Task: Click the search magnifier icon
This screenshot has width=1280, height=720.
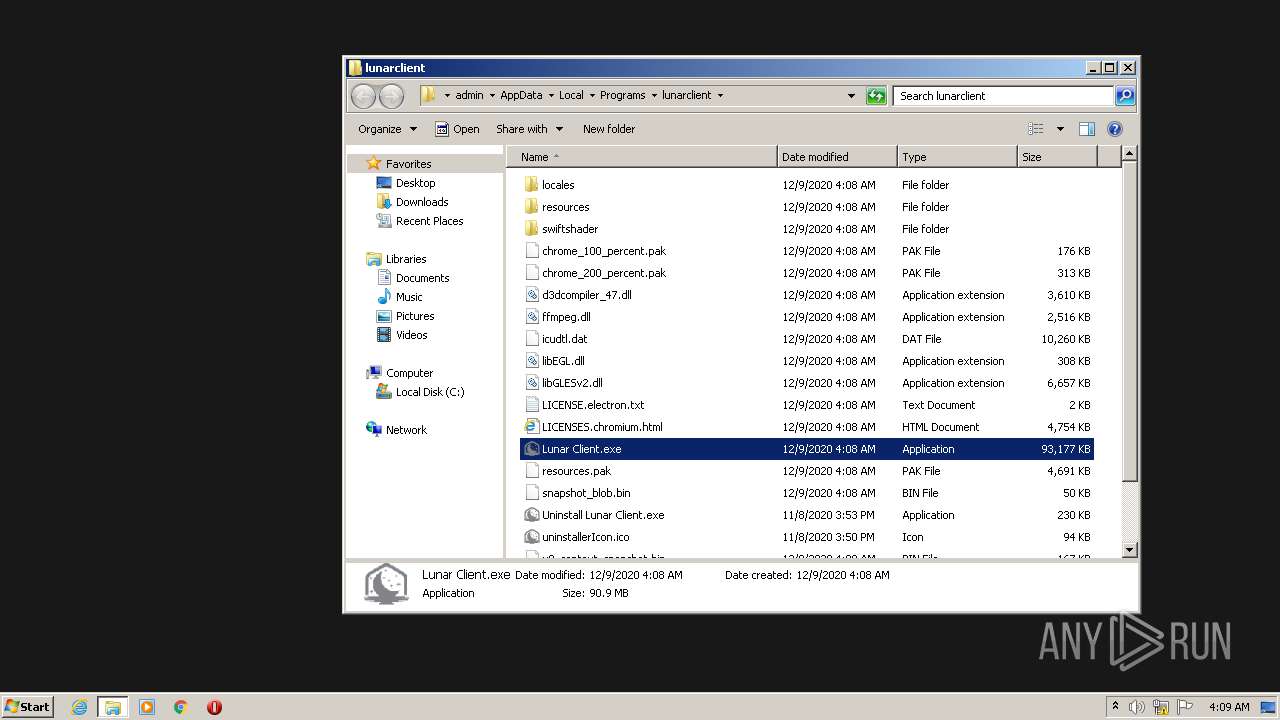Action: [x=1125, y=96]
